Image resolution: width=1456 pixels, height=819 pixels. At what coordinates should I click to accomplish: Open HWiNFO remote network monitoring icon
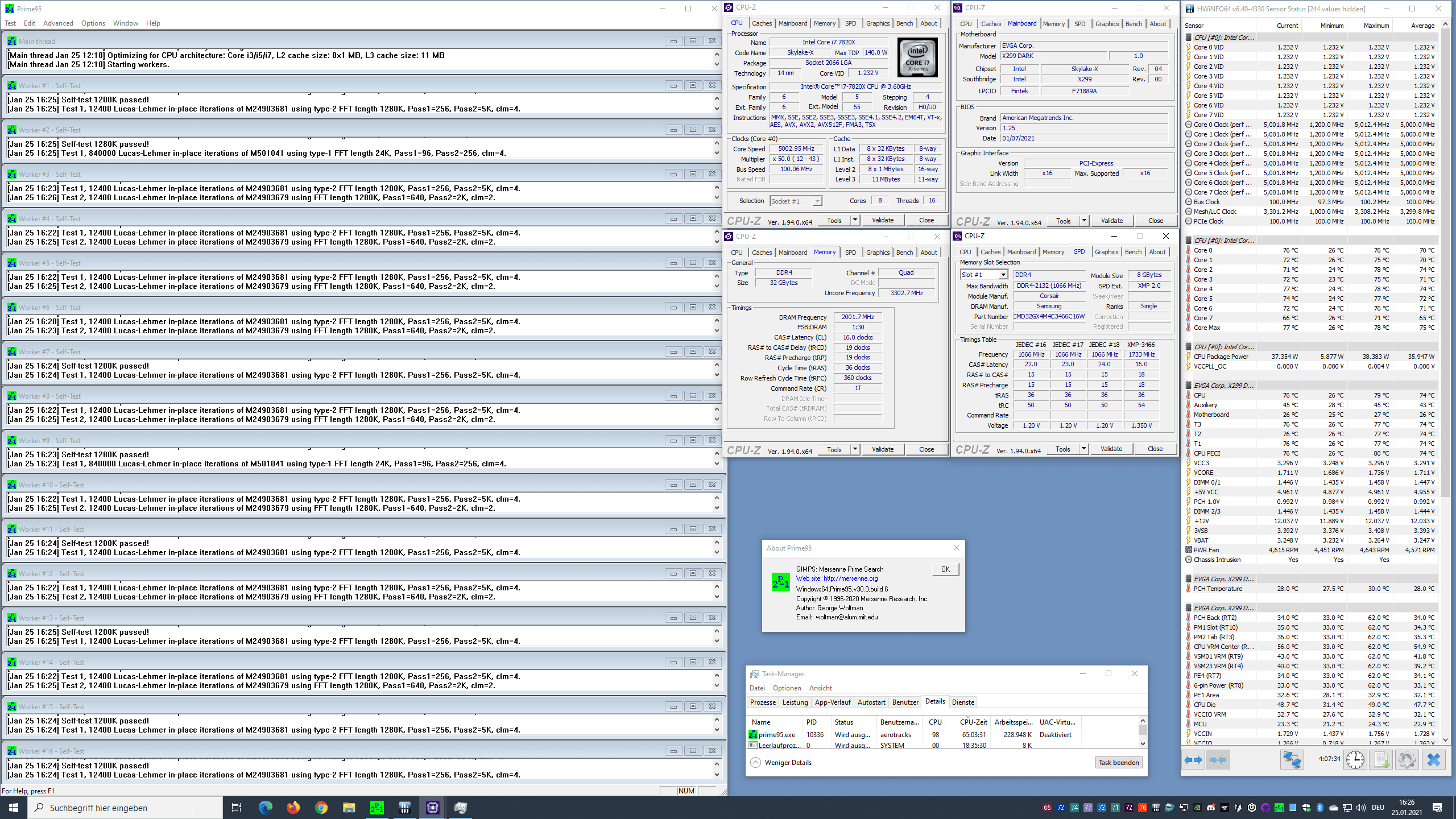tap(1292, 760)
